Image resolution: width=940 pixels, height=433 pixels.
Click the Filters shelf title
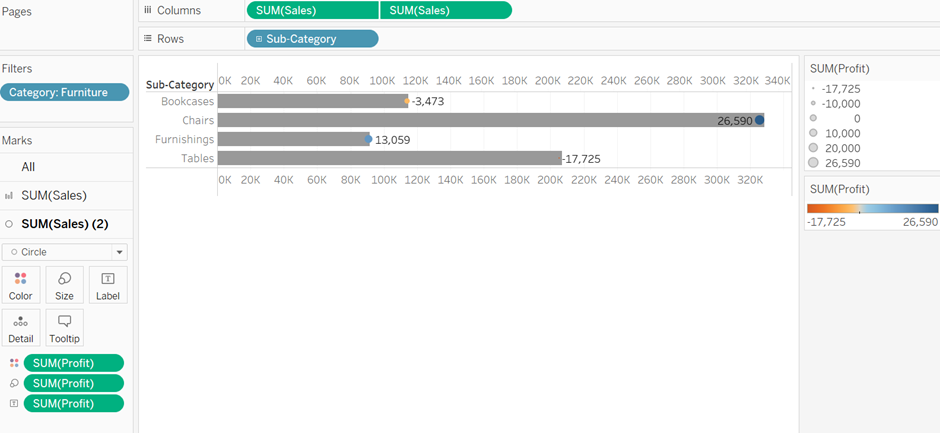(17, 69)
